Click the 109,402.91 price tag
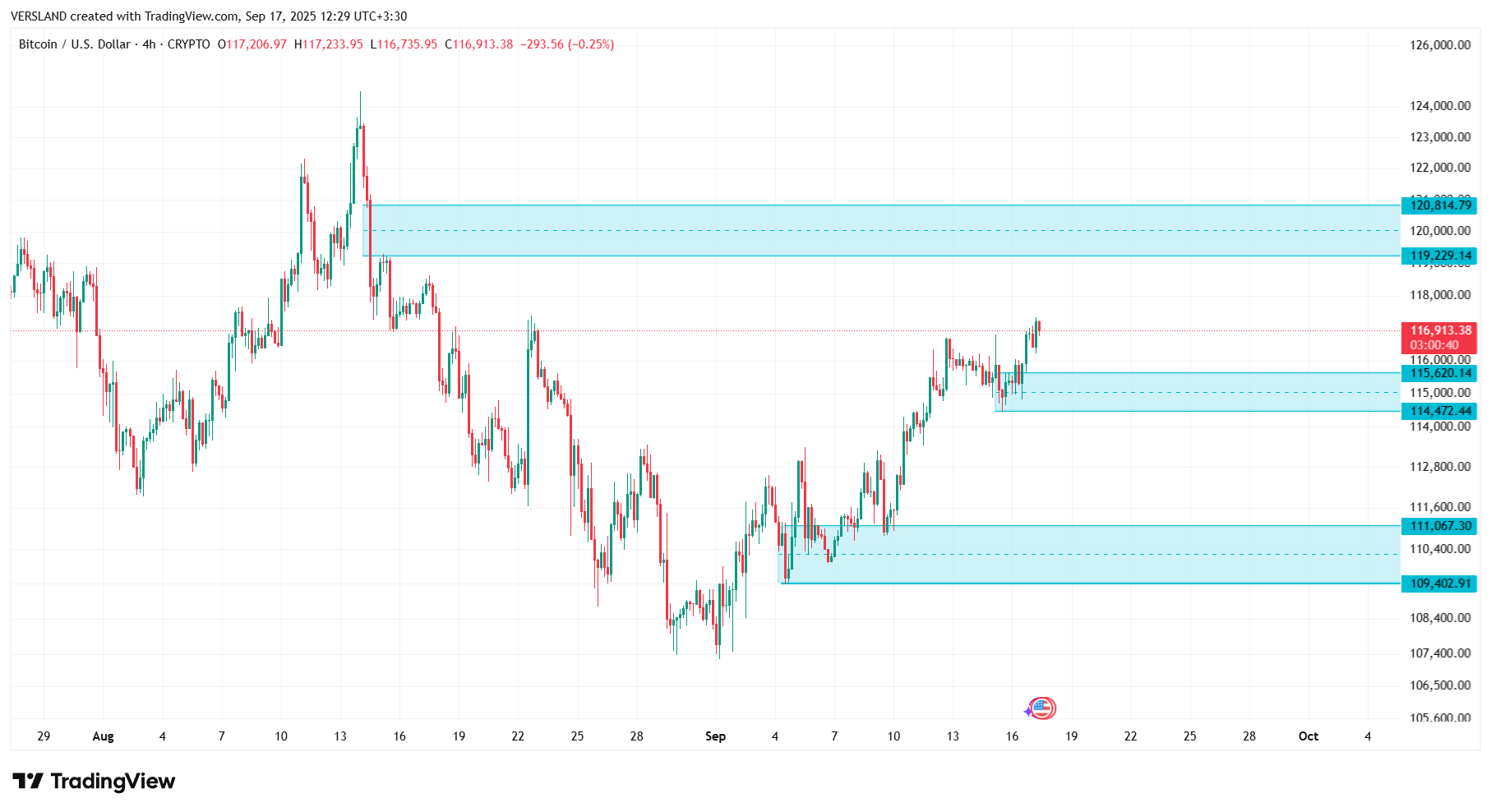Image resolution: width=1491 pixels, height=812 pixels. (x=1440, y=584)
